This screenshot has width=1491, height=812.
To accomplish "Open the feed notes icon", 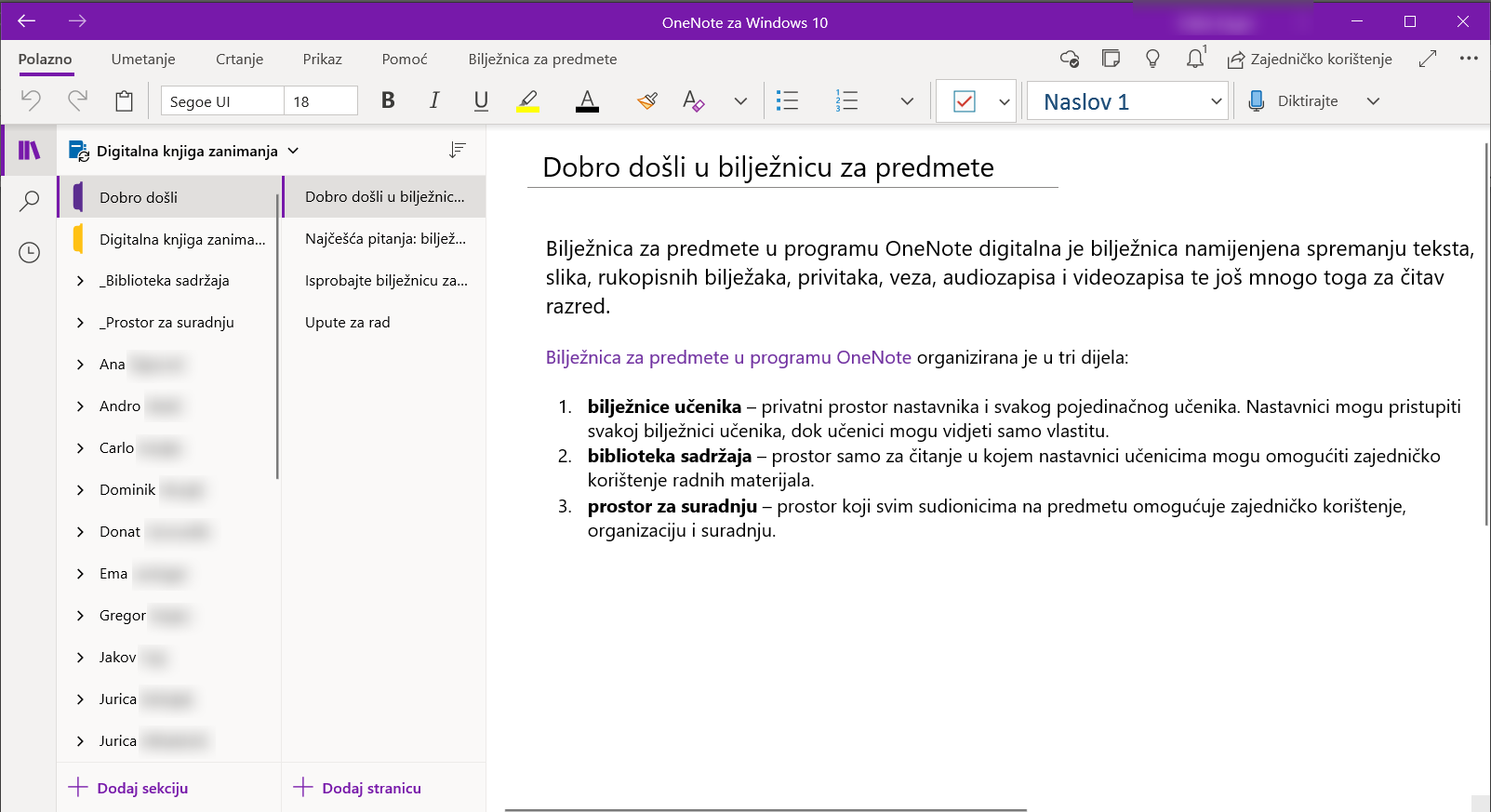I will coord(1111,59).
